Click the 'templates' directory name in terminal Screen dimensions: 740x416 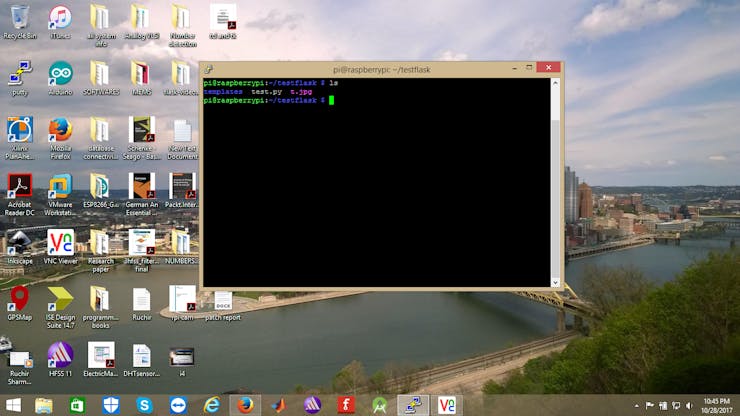point(223,92)
